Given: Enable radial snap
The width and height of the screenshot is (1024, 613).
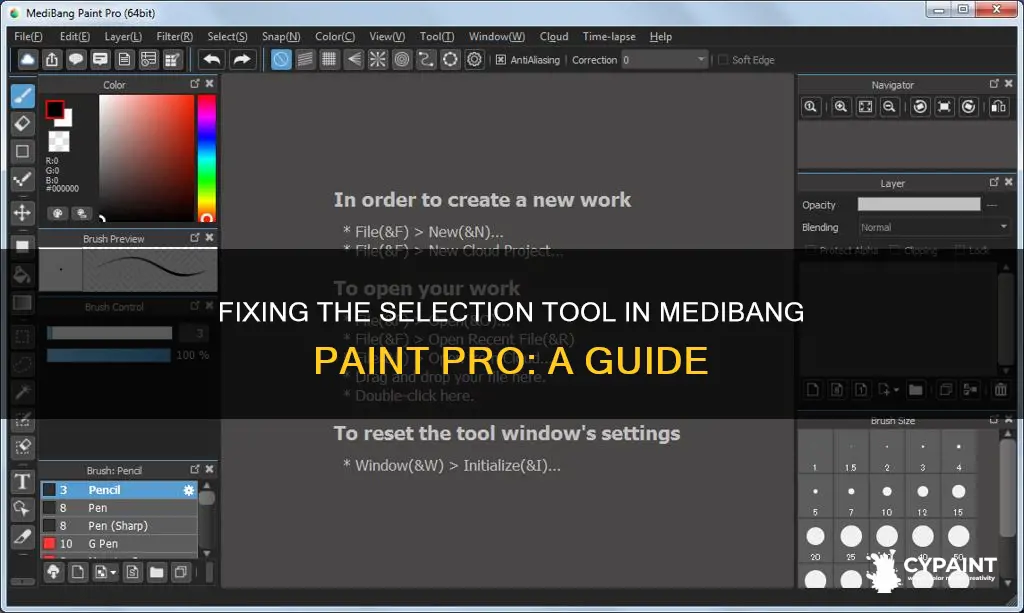Looking at the screenshot, I should point(377,59).
